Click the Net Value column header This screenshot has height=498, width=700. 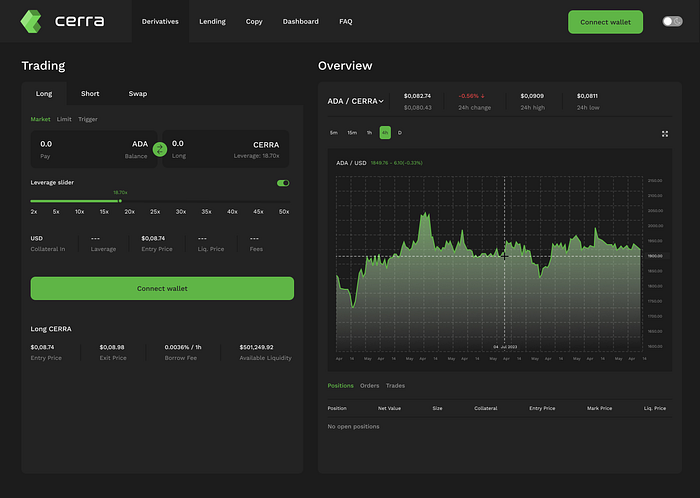(389, 408)
